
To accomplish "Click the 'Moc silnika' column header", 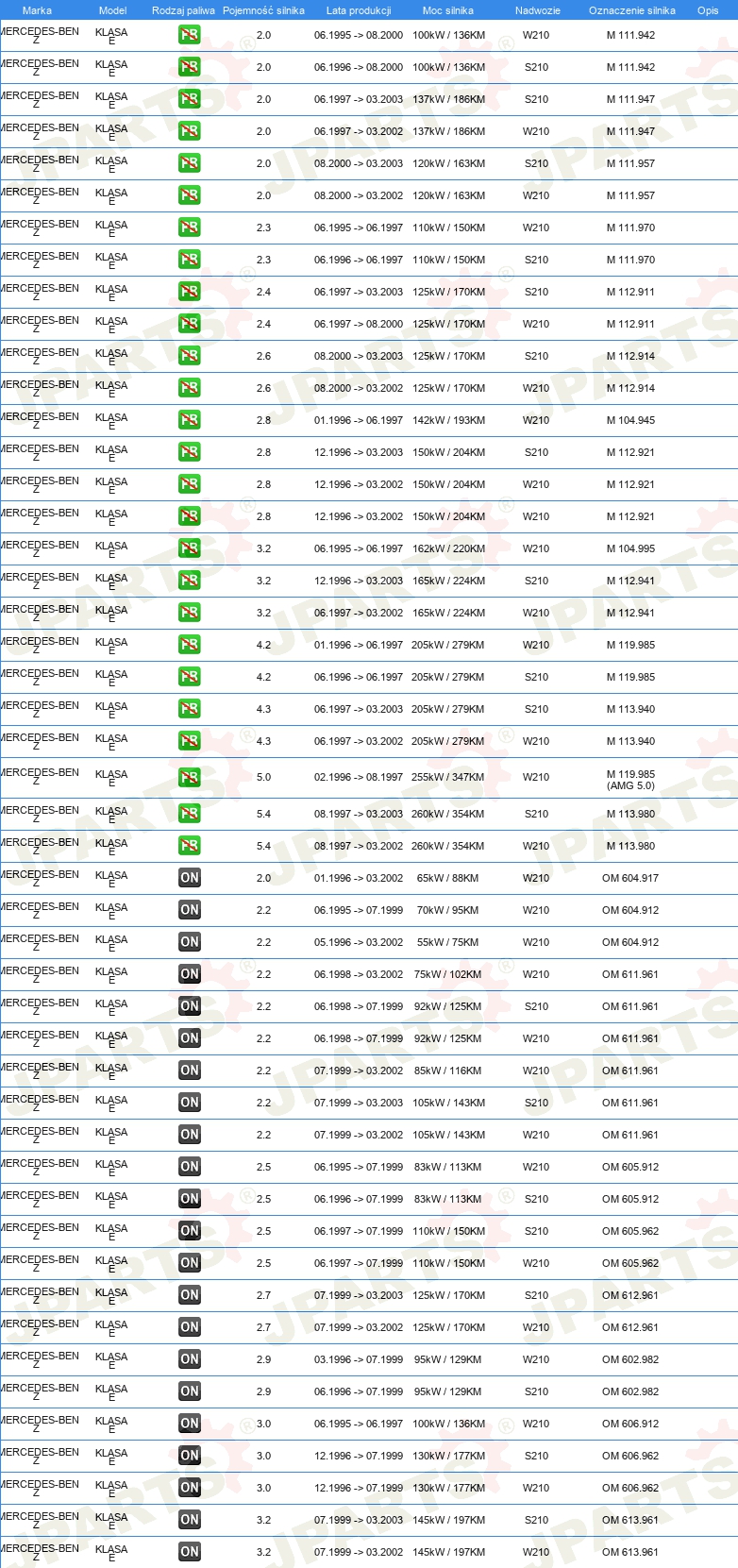I will click(x=448, y=10).
